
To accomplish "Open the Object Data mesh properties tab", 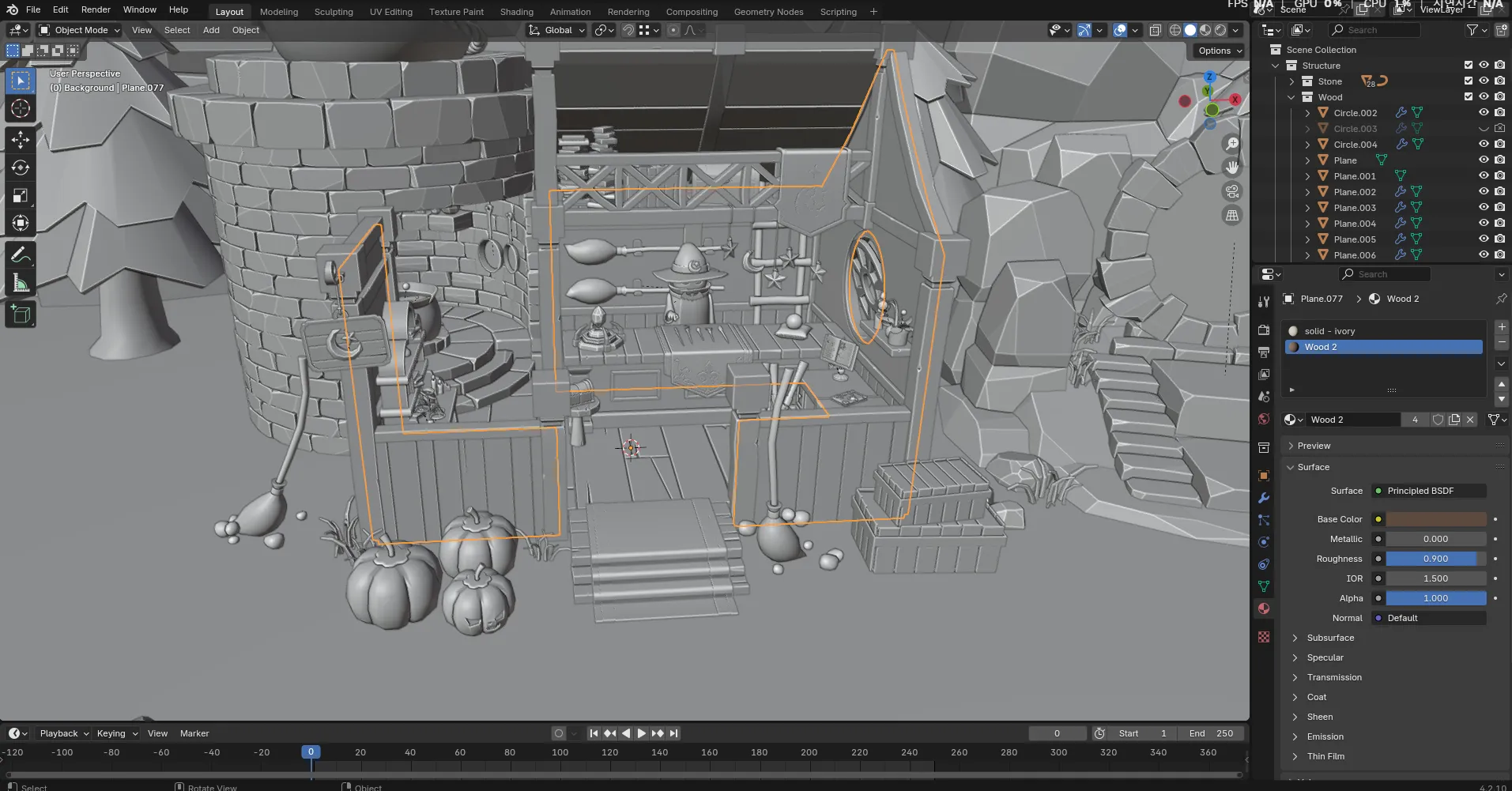I will click(1264, 586).
